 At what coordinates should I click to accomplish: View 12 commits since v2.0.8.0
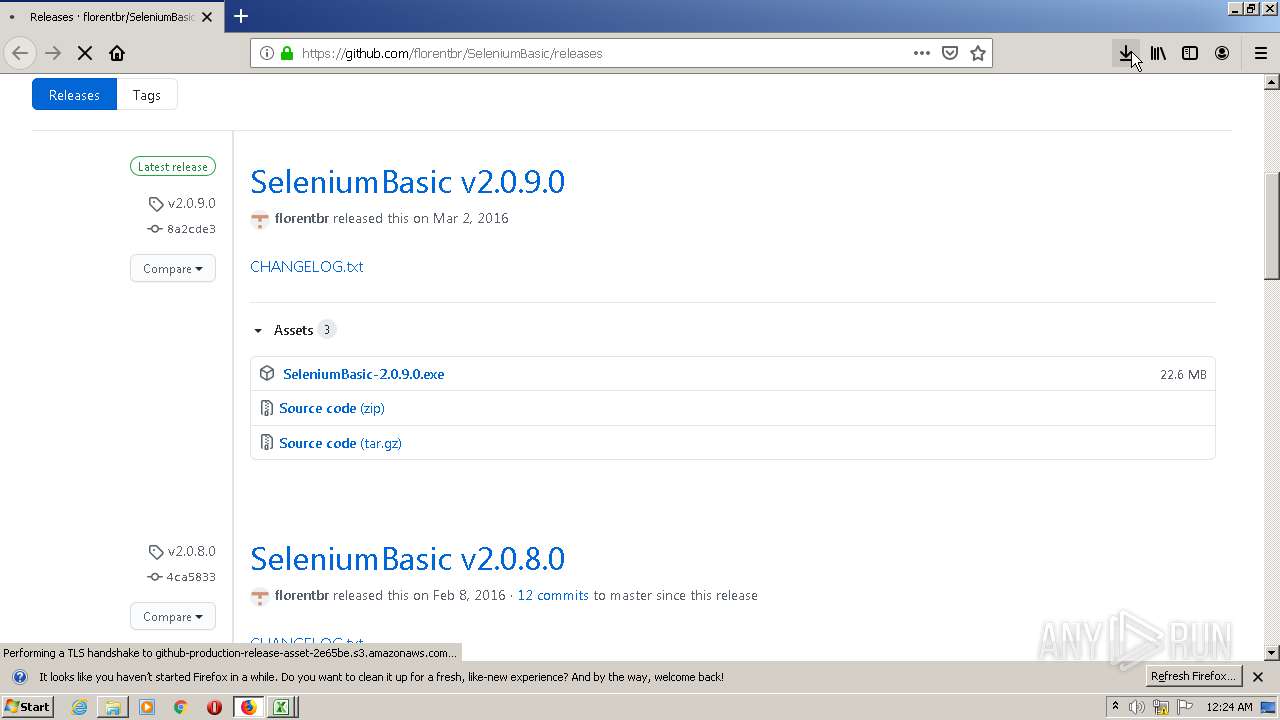click(x=553, y=595)
